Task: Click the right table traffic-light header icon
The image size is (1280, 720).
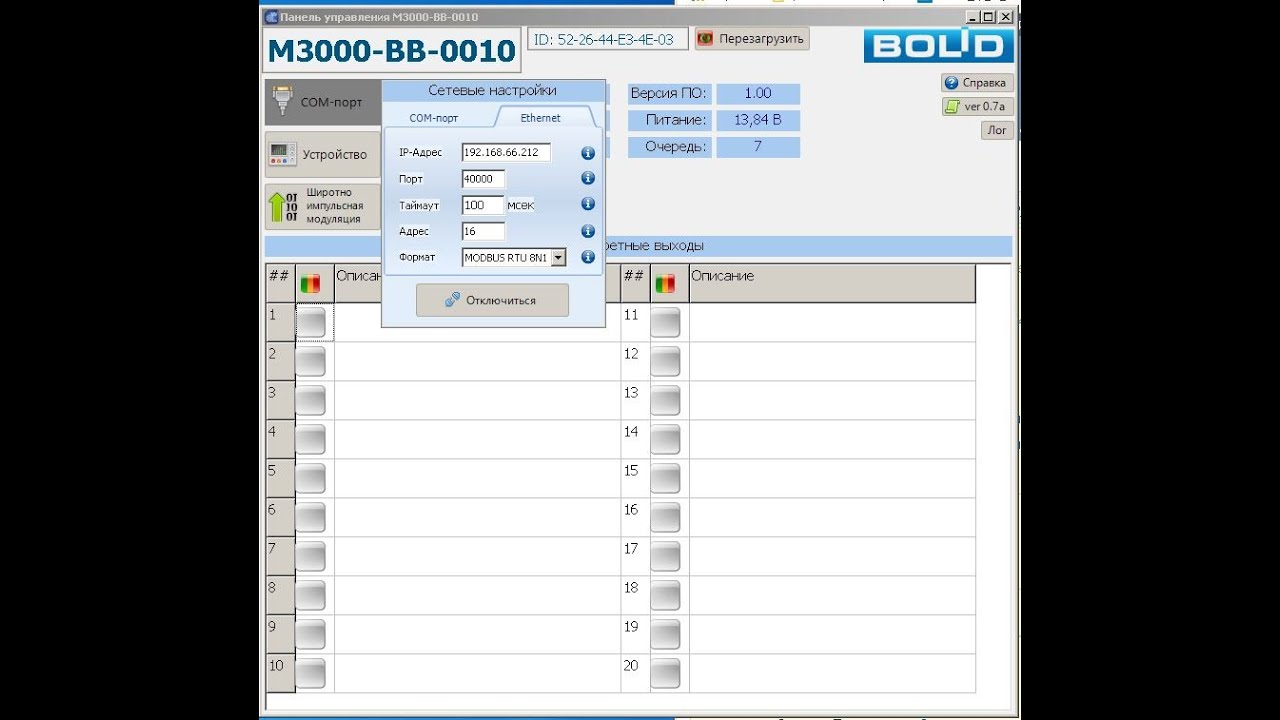Action: [x=665, y=284]
